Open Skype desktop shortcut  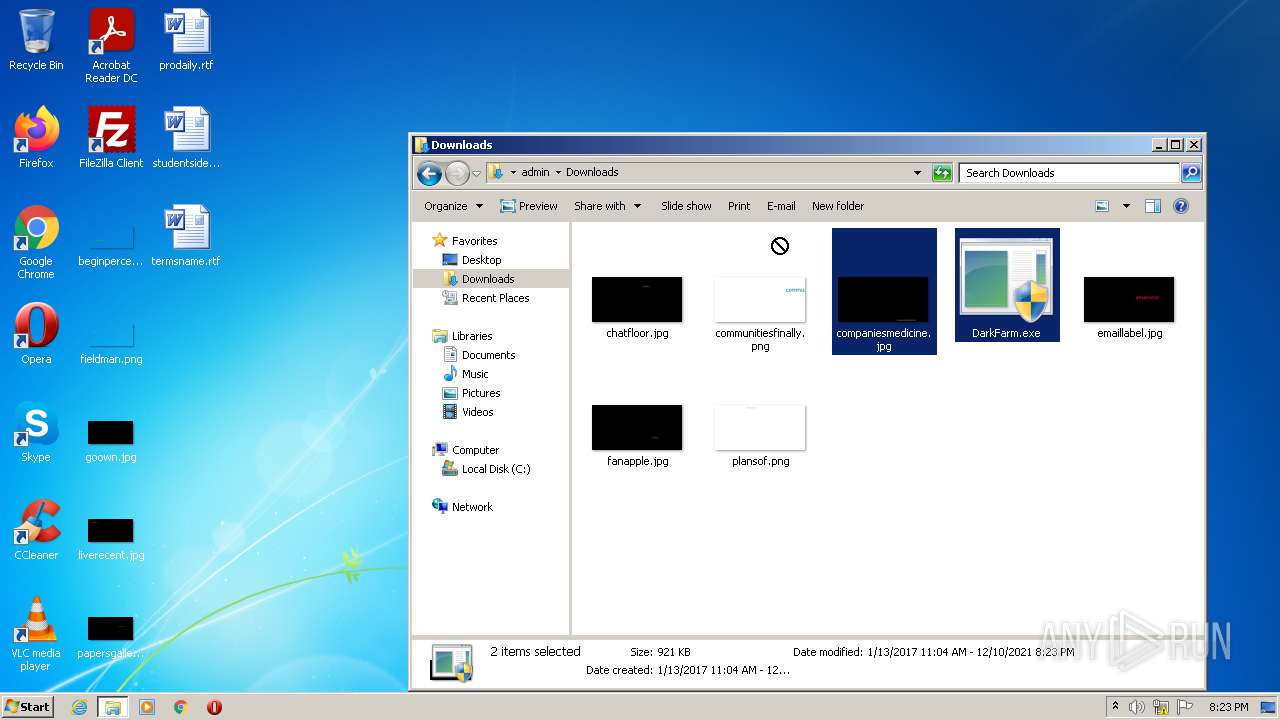(36, 432)
